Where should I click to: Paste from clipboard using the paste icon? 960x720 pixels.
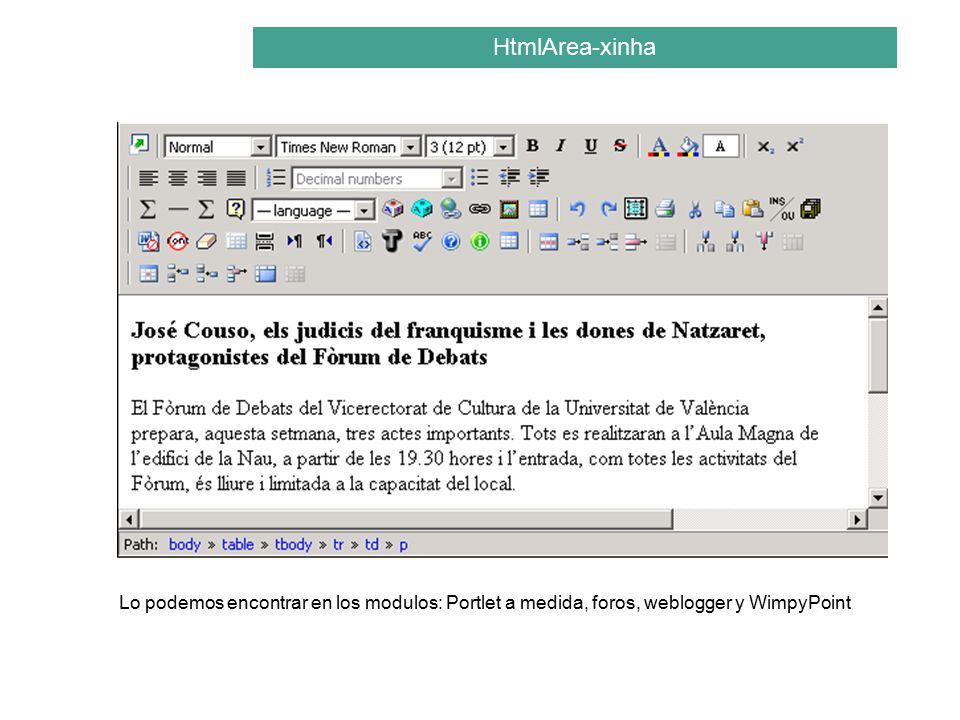point(752,209)
